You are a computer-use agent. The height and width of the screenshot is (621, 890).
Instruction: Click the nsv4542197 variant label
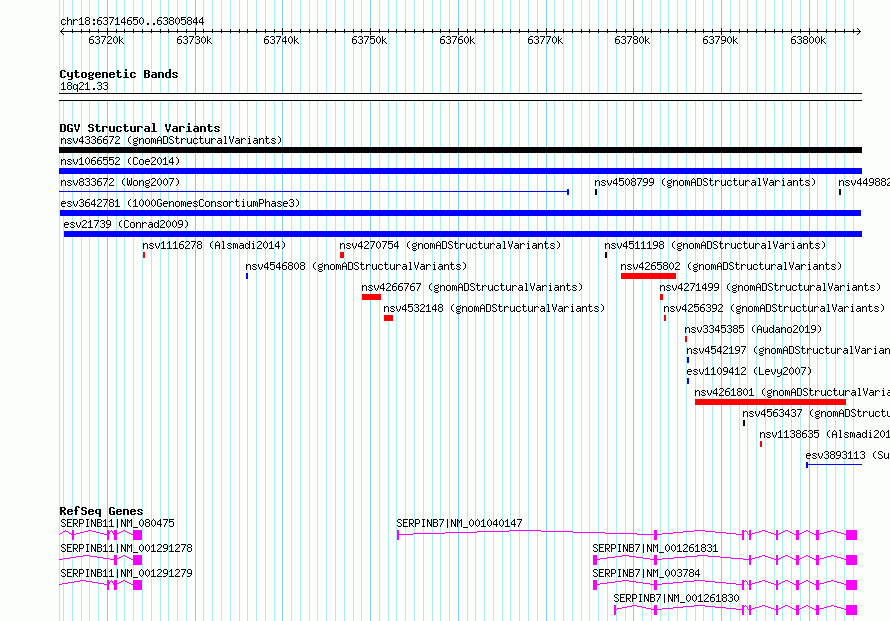point(788,350)
